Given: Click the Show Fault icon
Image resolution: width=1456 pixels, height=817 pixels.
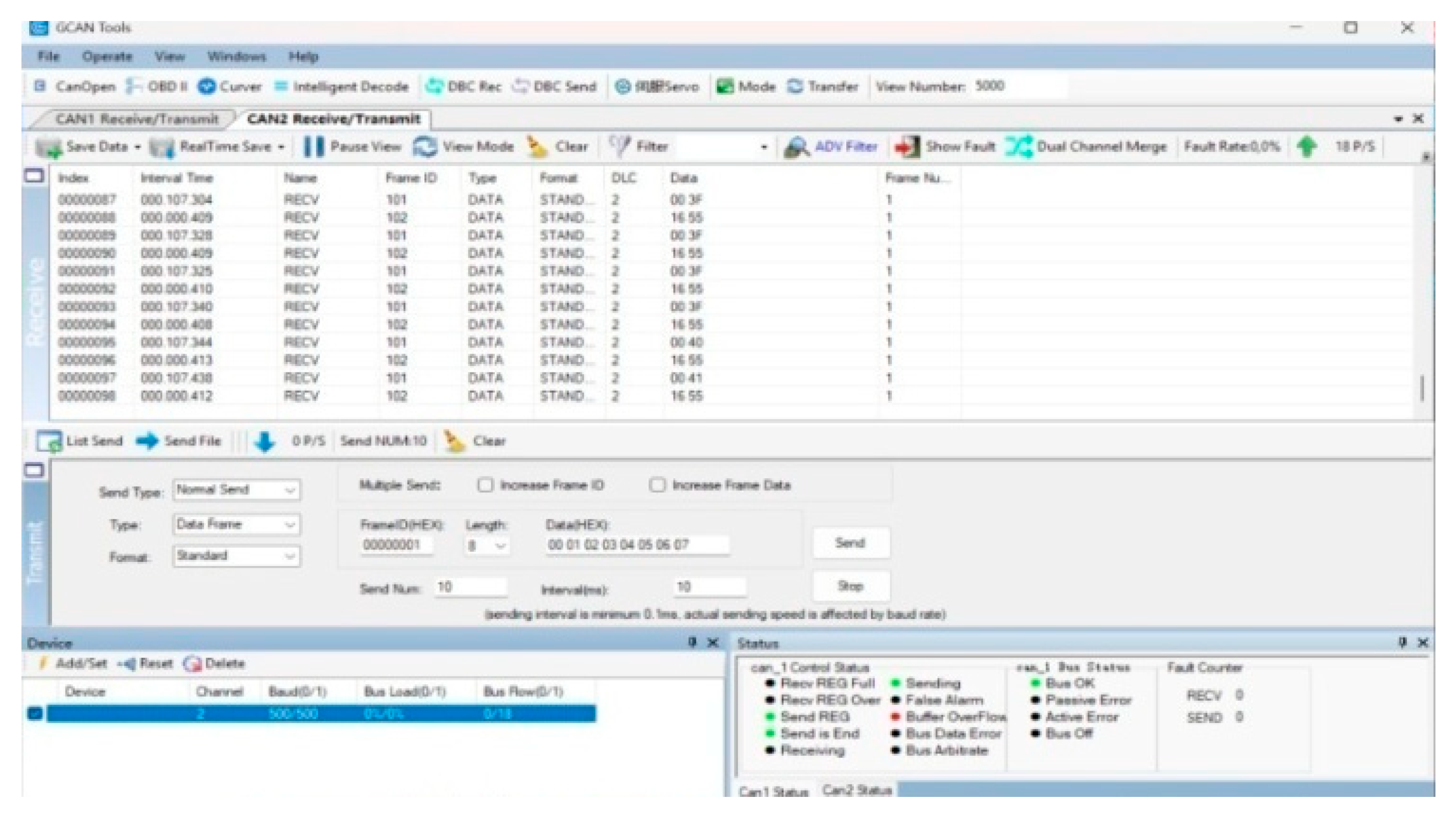Looking at the screenshot, I should 906,147.
